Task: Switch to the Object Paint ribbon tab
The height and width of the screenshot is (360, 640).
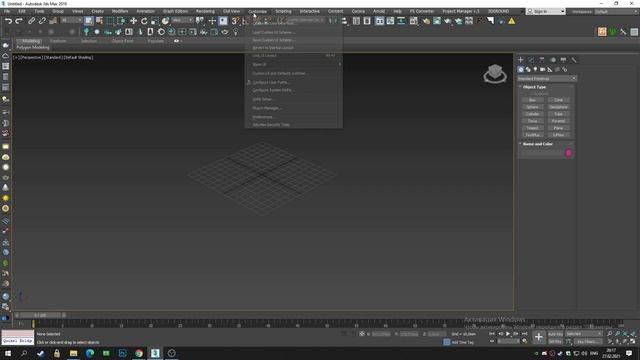Action: (x=122, y=41)
